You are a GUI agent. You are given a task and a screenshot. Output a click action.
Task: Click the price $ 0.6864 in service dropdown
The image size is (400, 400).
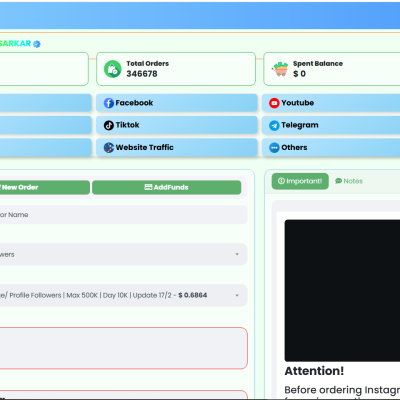tap(193, 295)
